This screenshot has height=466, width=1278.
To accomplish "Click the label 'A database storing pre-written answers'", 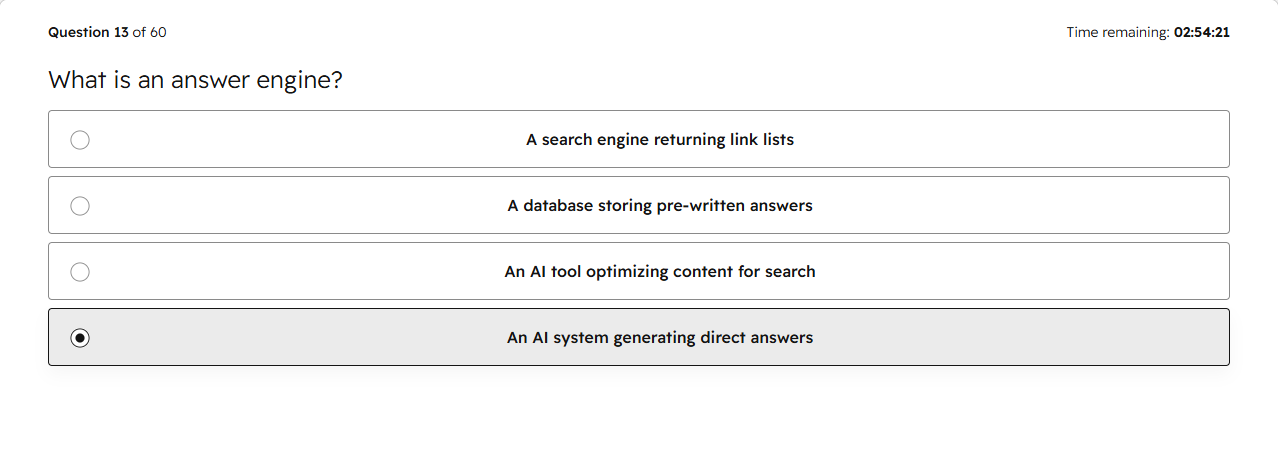I will click(660, 206).
